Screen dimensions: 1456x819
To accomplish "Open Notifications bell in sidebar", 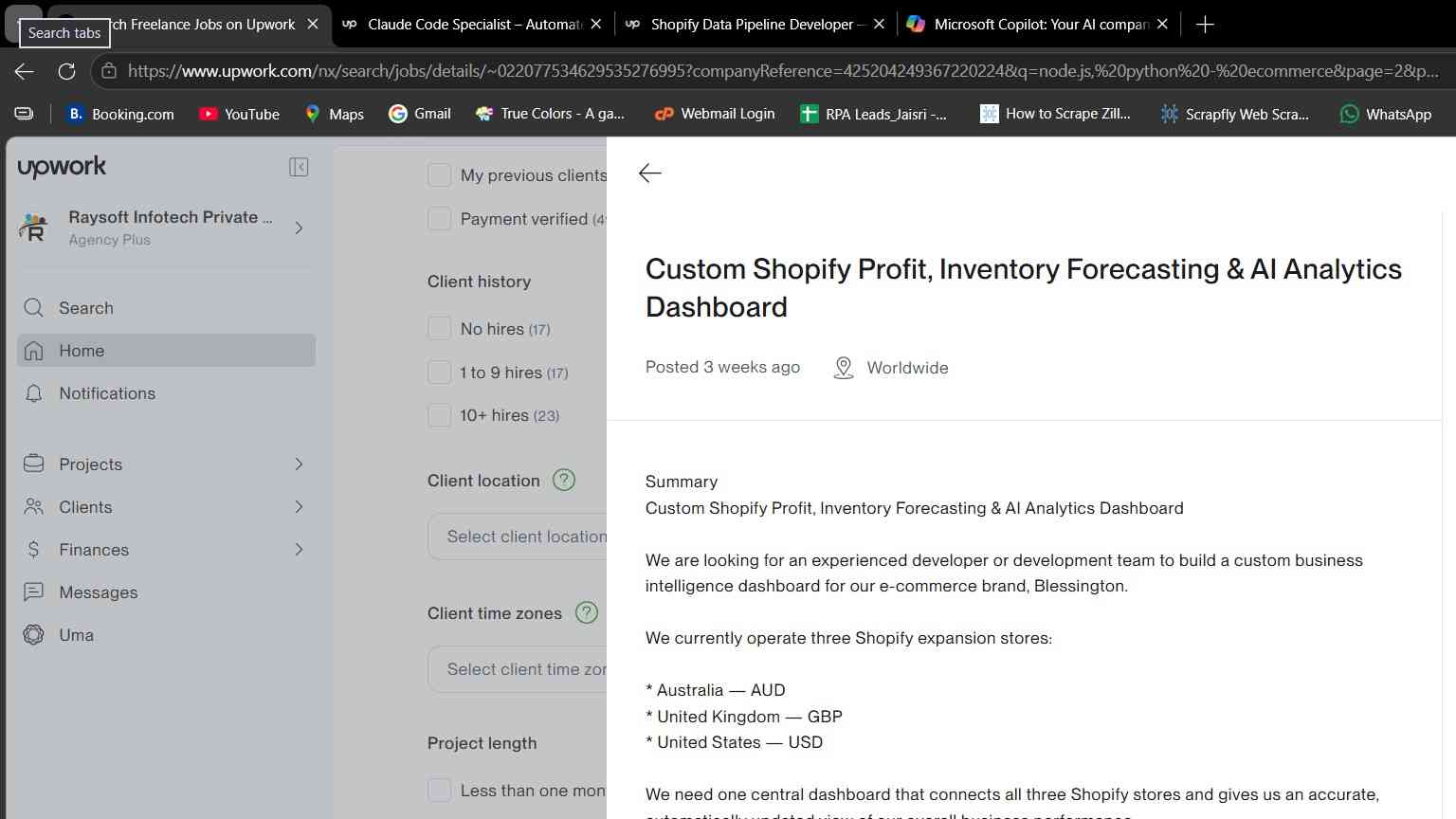I will click(x=166, y=393).
